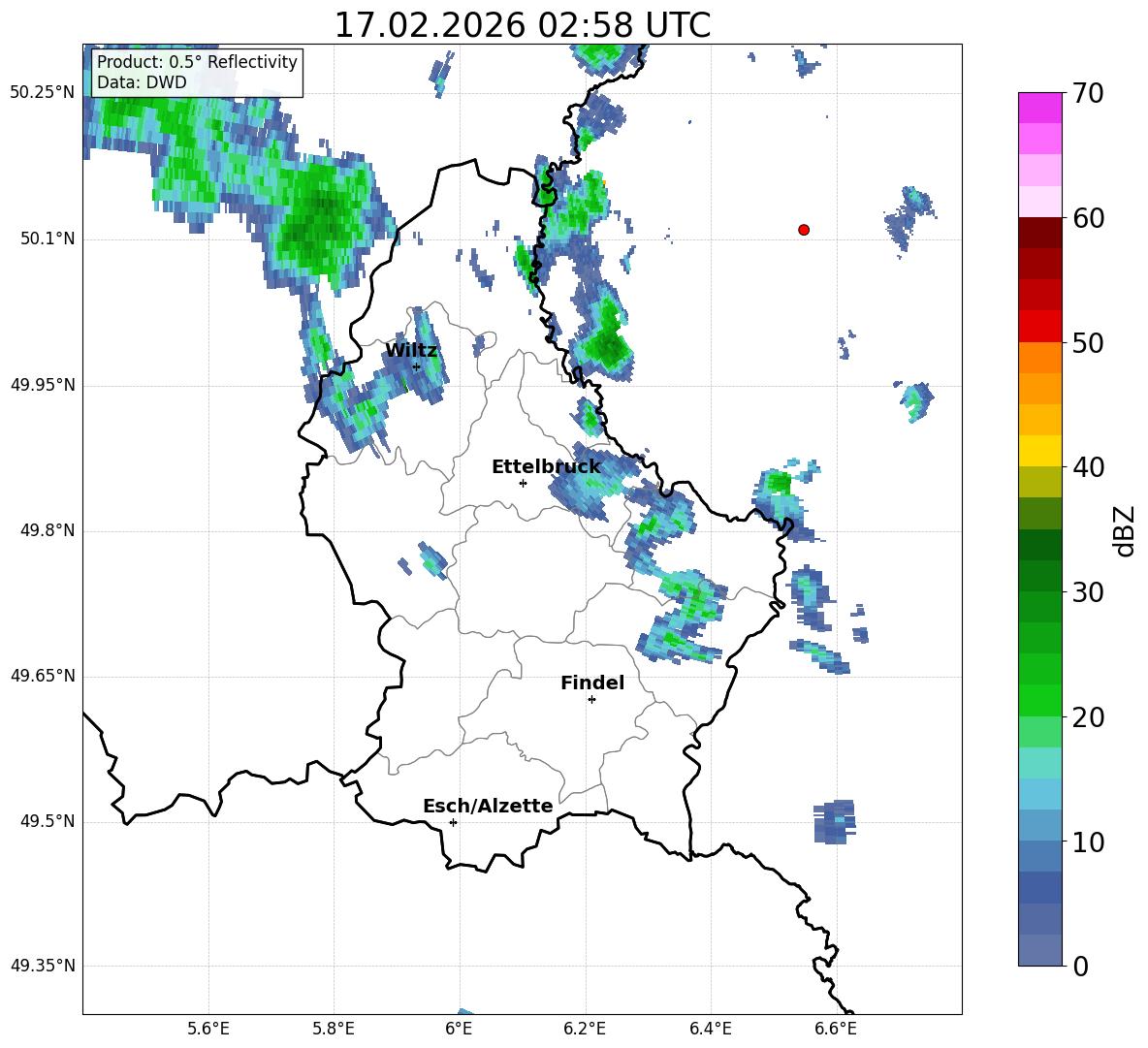Screen dimensions: 1148x1048
Task: Click the 49.8°N latitude label
Action: pos(48,530)
